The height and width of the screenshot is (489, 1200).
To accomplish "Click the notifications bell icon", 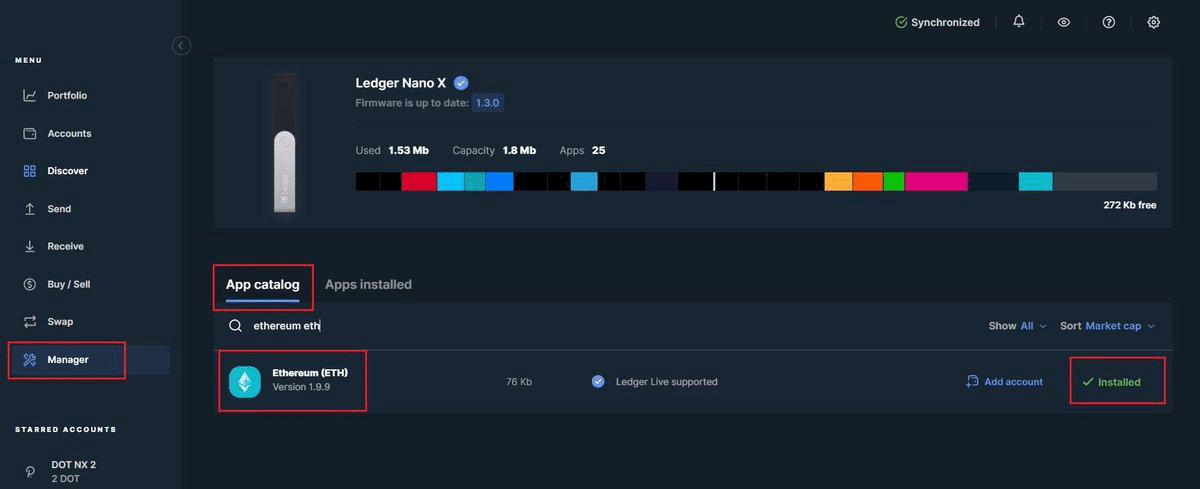I will (1019, 21).
